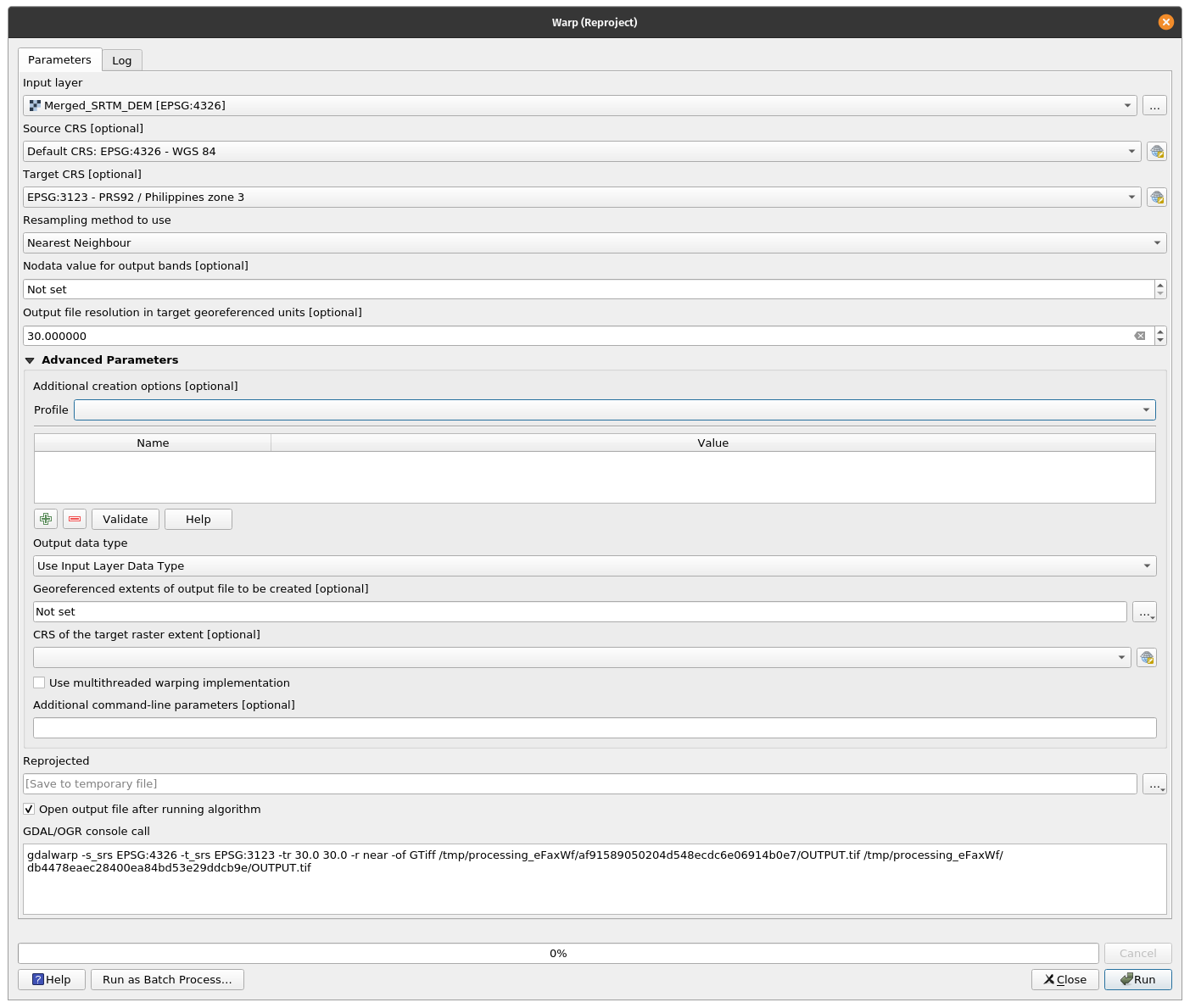Close the Warp (Reproject) dialog window
The height and width of the screenshot is (1008, 1190).
[x=1165, y=22]
